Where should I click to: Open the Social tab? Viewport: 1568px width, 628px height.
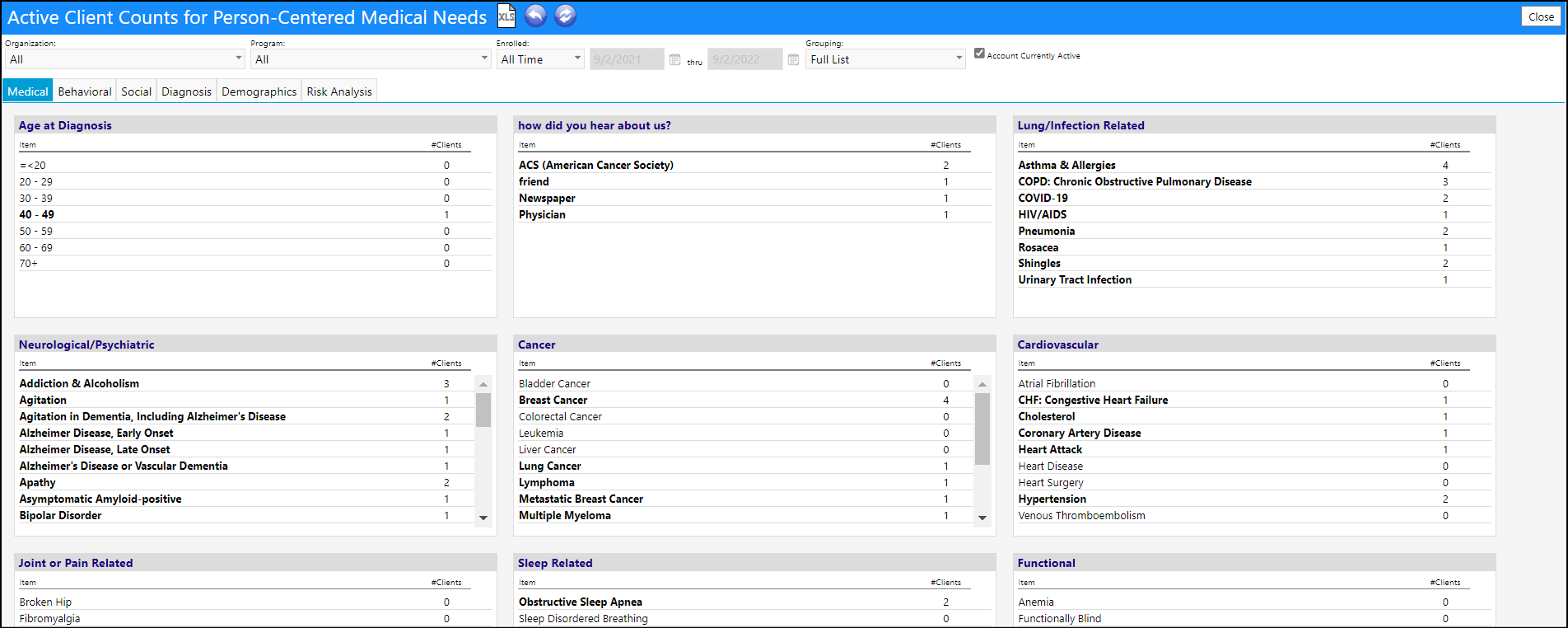pyautogui.click(x=137, y=91)
